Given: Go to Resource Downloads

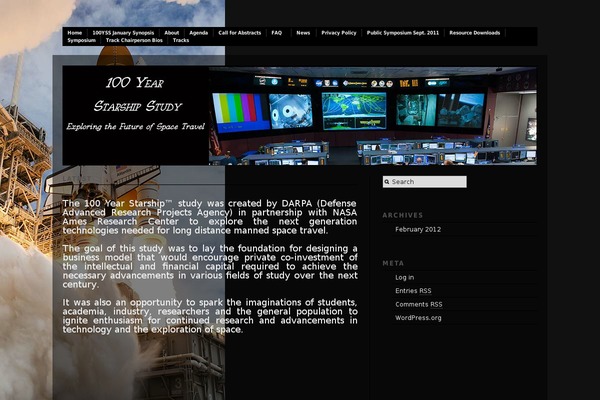Looking at the screenshot, I should [475, 33].
